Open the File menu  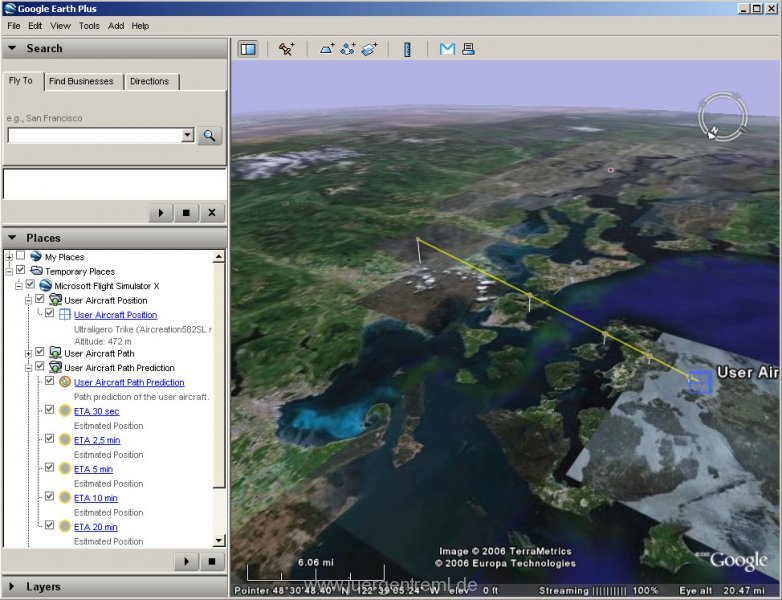(14, 26)
